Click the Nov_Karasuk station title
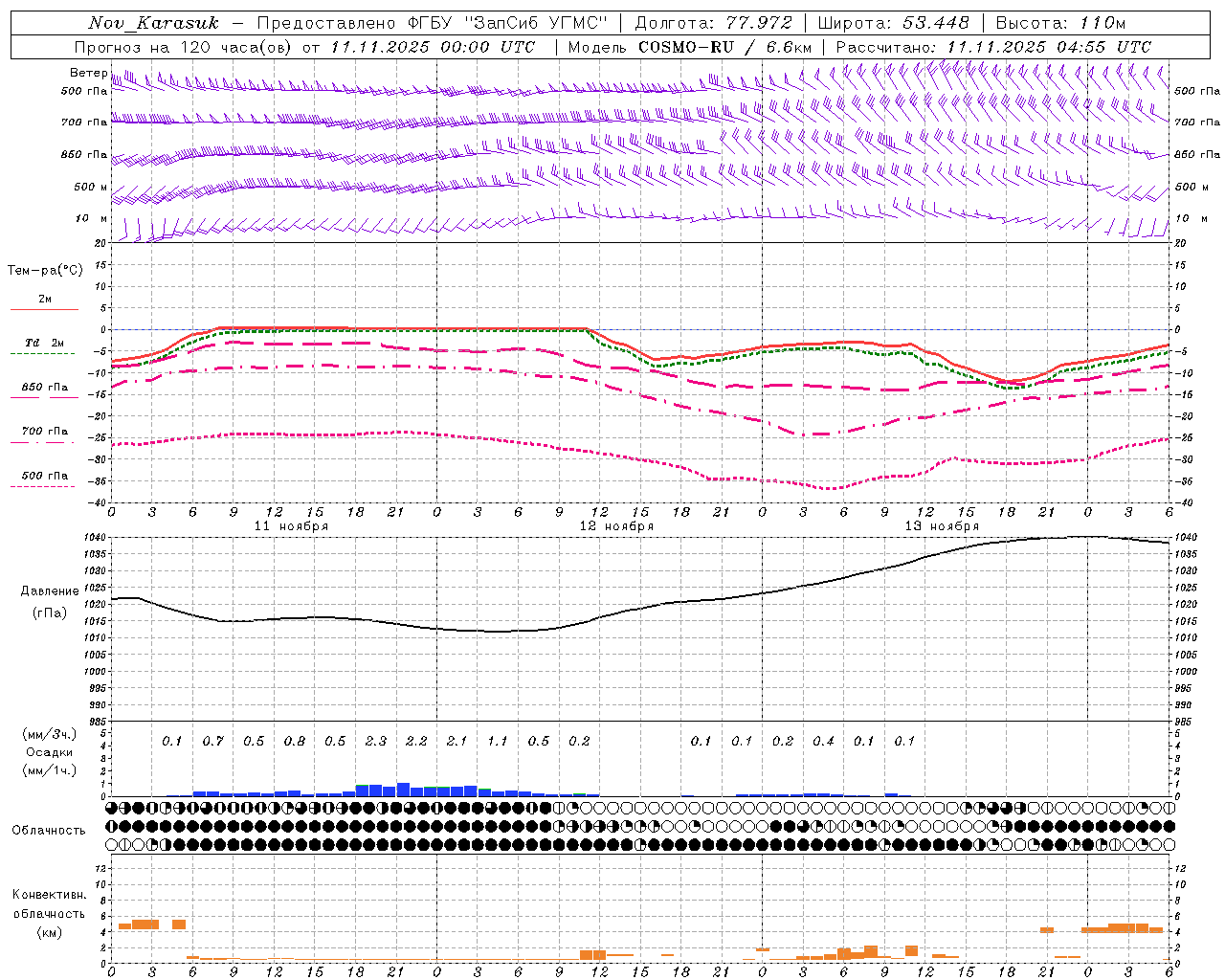Image resolution: width=1225 pixels, height=980 pixels. [153, 23]
